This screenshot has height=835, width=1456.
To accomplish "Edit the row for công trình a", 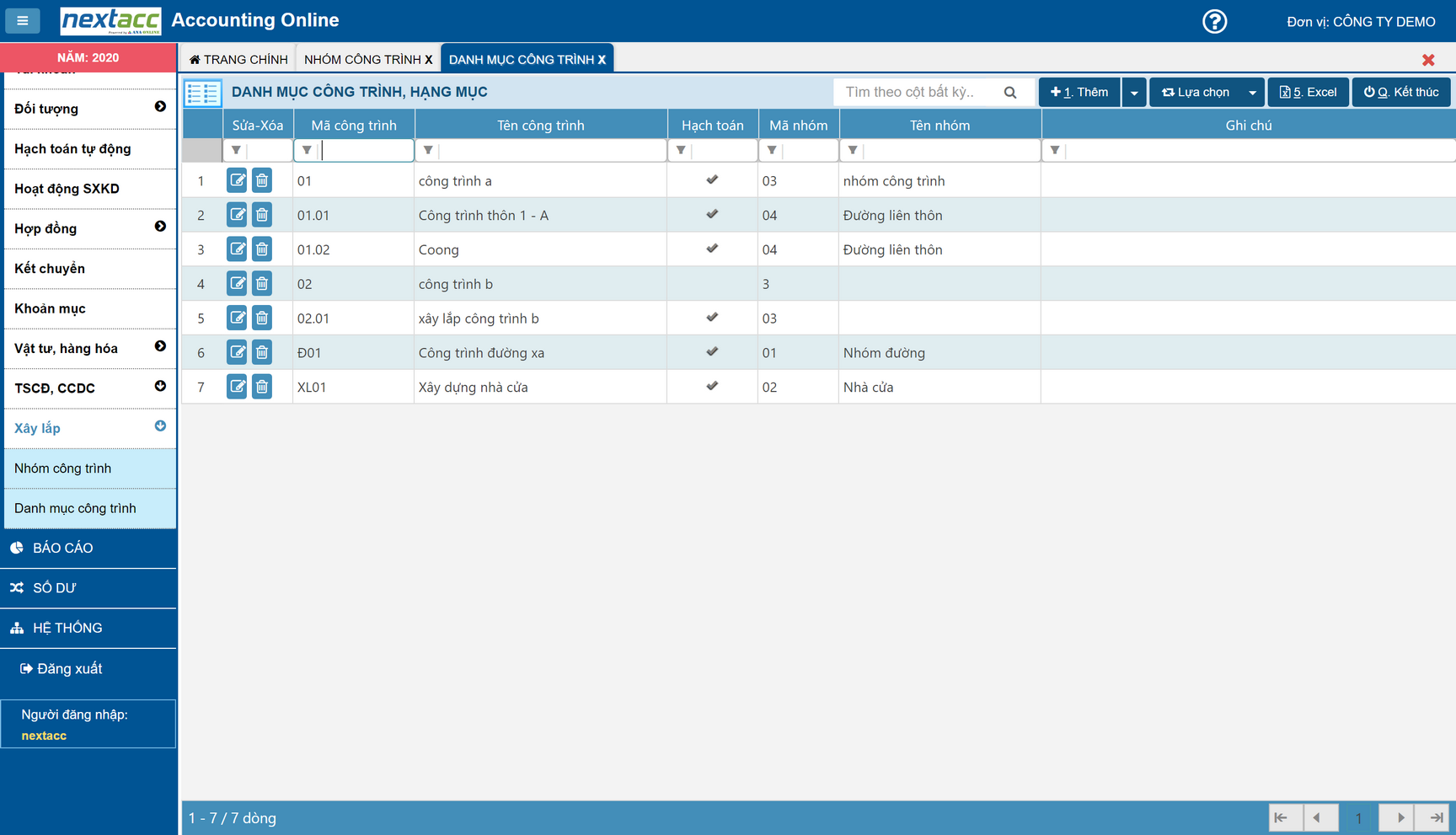I will pyautogui.click(x=237, y=180).
